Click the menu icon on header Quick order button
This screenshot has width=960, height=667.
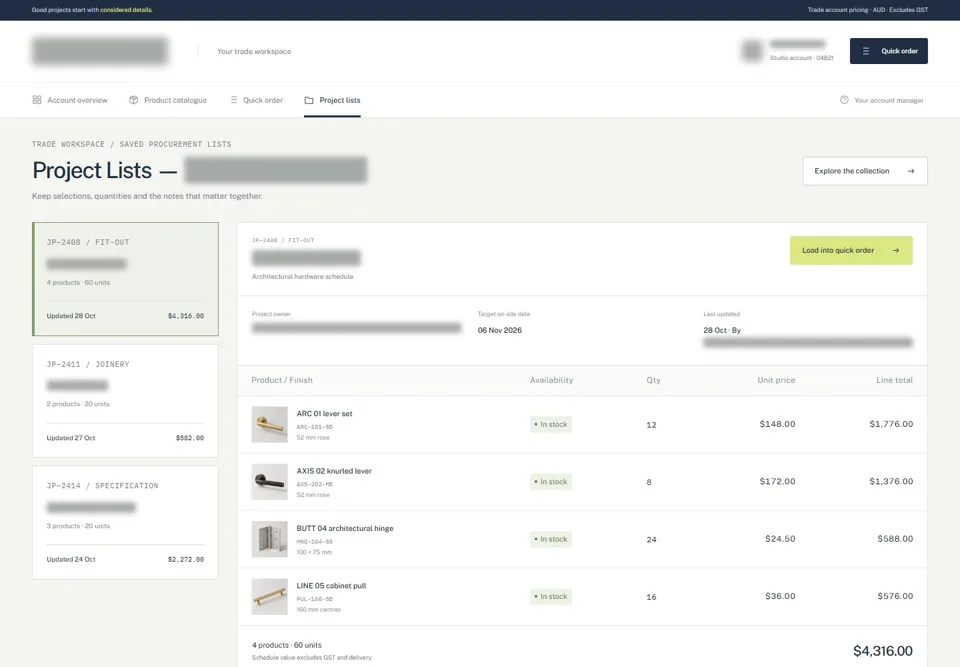click(x=866, y=51)
